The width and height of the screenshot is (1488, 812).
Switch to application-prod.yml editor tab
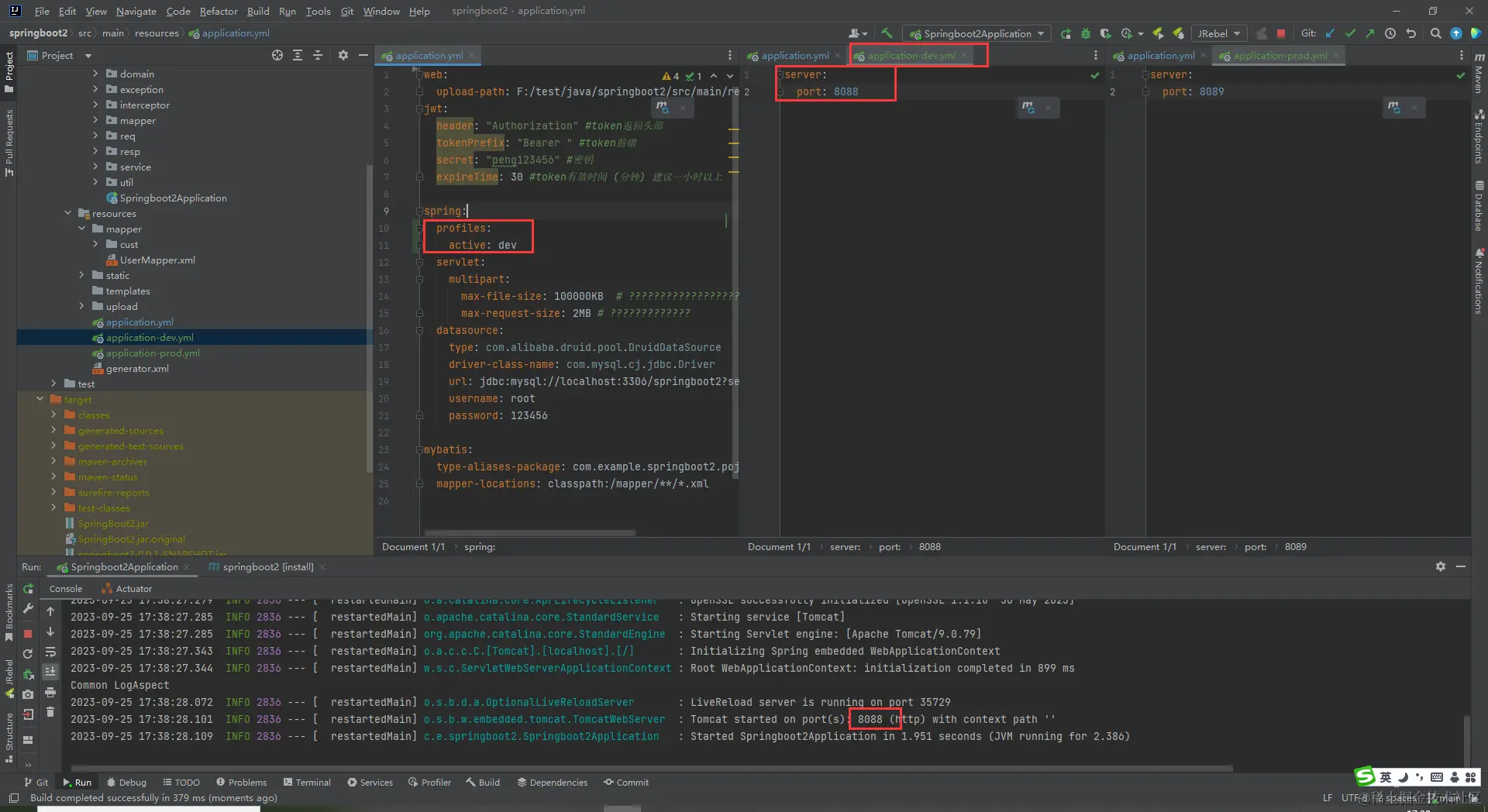1280,55
